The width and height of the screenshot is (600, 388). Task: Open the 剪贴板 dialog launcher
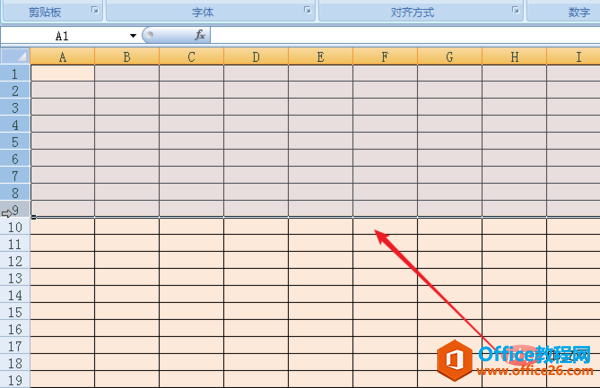pos(95,10)
